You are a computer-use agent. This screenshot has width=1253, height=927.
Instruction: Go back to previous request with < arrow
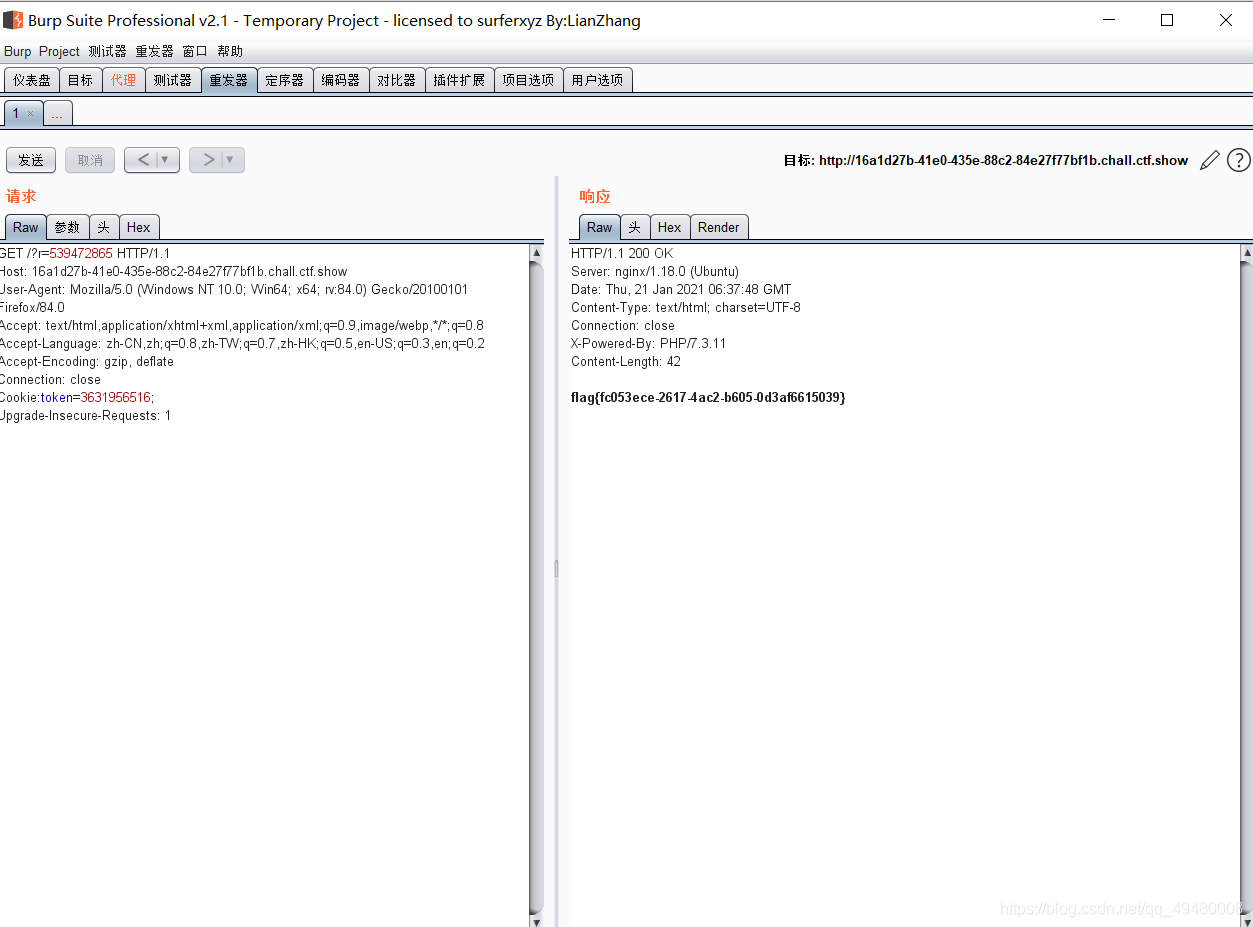(x=144, y=160)
